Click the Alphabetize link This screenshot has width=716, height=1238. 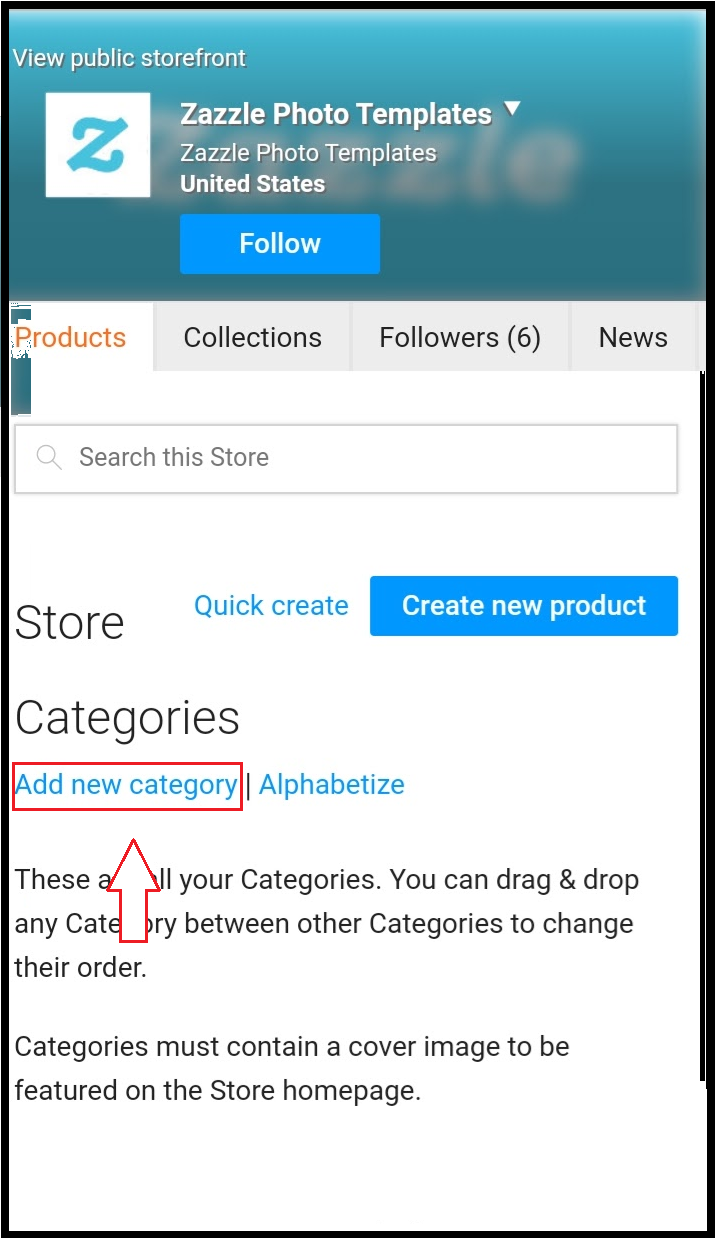332,785
